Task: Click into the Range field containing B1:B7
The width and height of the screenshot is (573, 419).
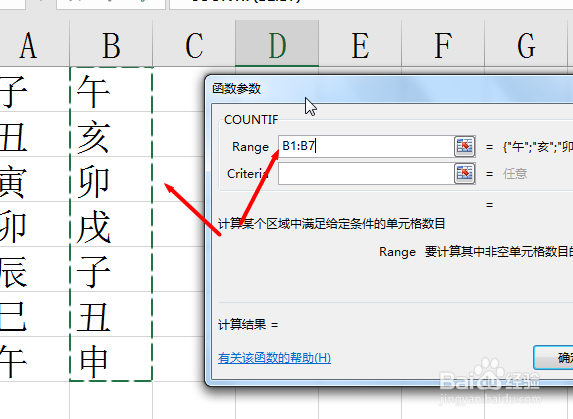Action: (x=366, y=146)
